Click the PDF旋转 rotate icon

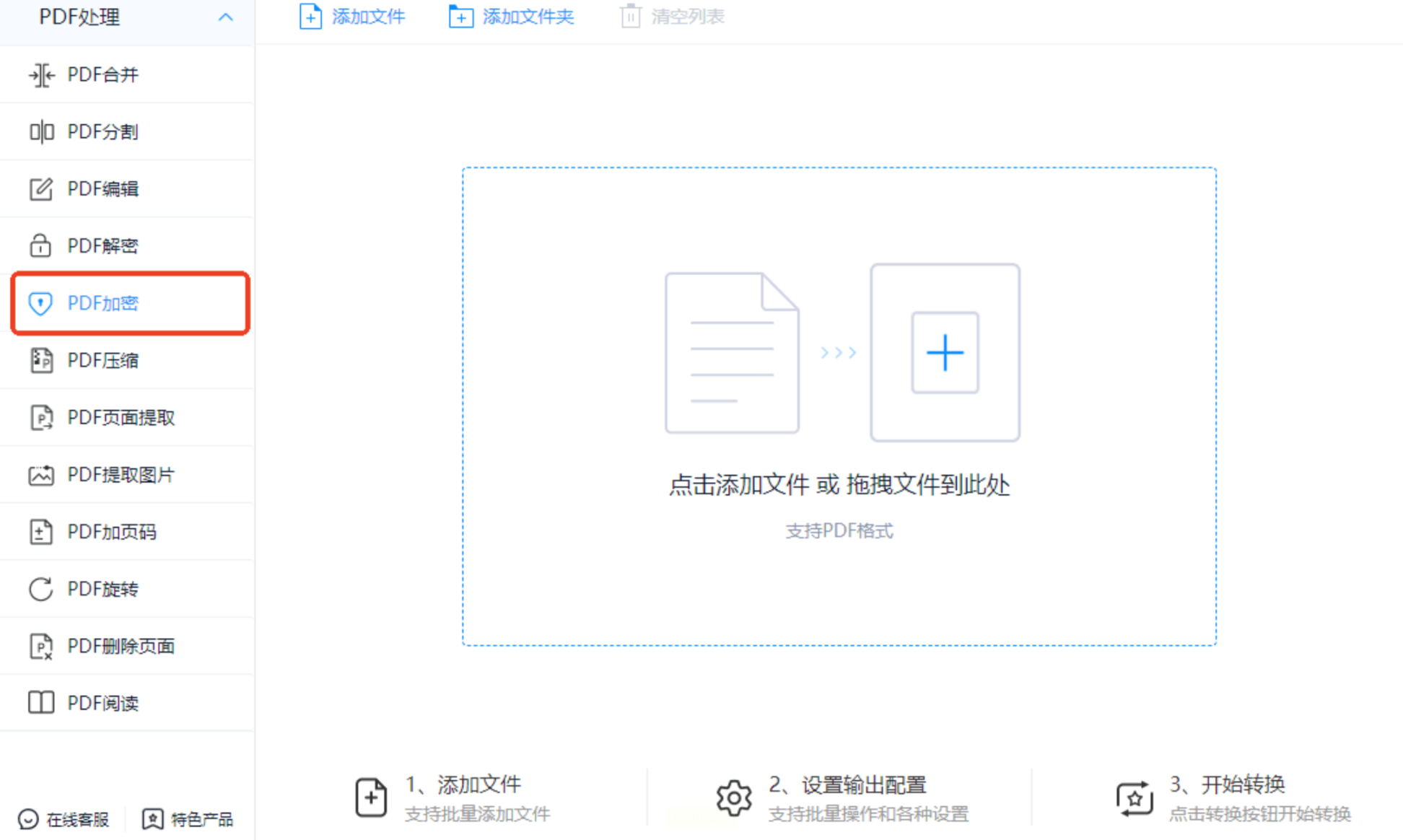click(x=41, y=589)
